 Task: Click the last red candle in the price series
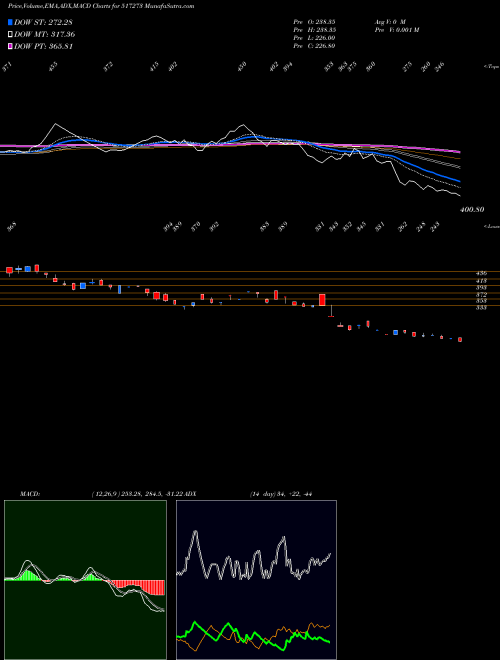[460, 339]
